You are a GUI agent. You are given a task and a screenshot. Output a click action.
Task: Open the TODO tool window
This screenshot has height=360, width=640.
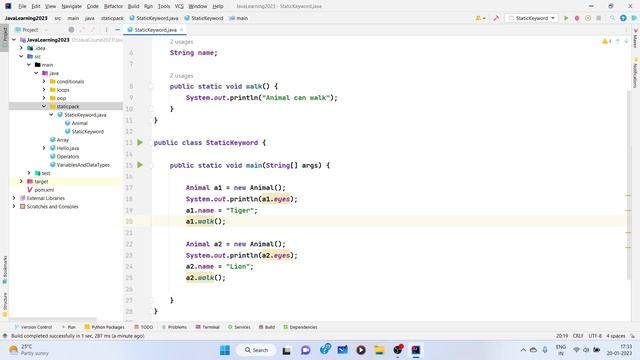point(144,327)
